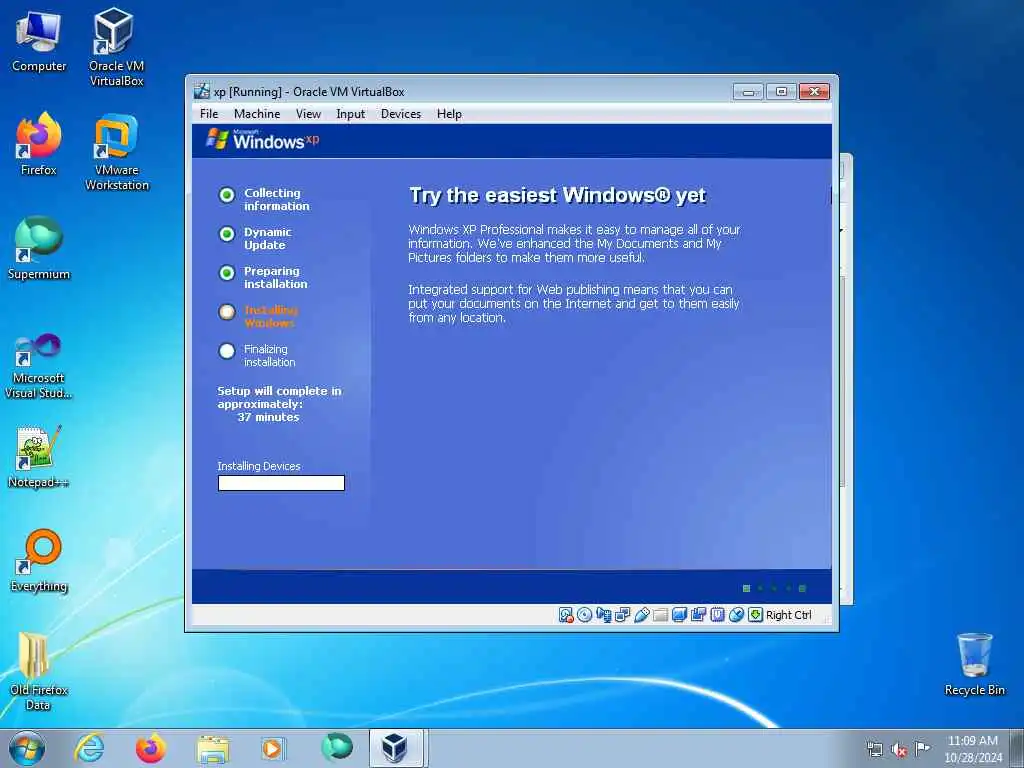1024x768 pixels.
Task: Click the optical disk indicator in VirtualBox
Action: pos(584,615)
